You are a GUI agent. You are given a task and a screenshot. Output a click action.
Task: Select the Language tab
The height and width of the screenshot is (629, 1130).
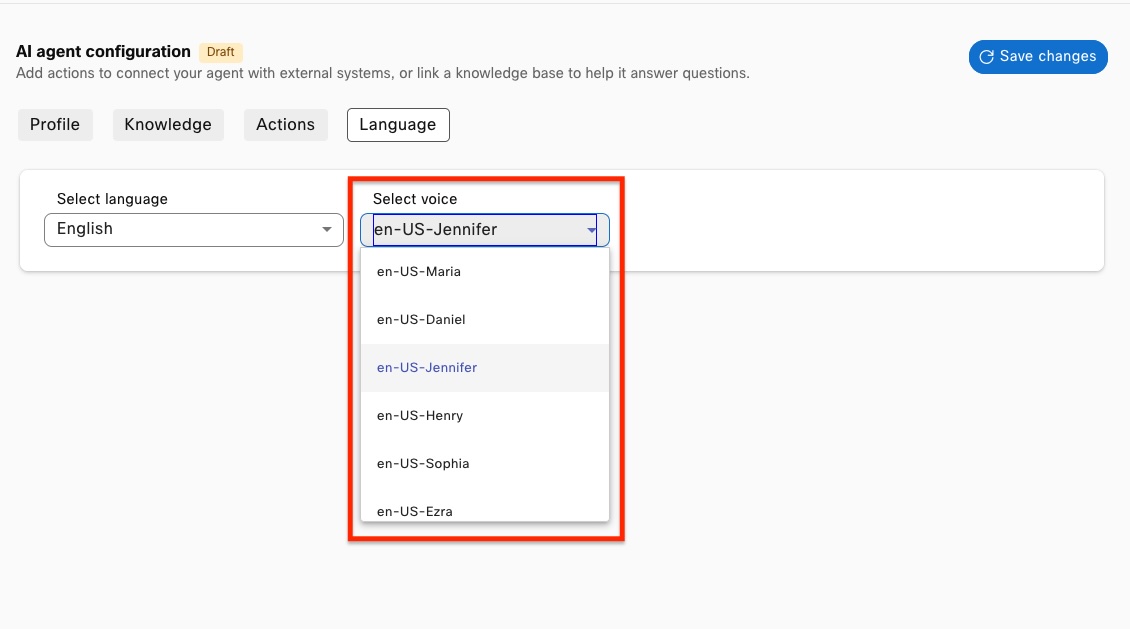pyautogui.click(x=398, y=125)
